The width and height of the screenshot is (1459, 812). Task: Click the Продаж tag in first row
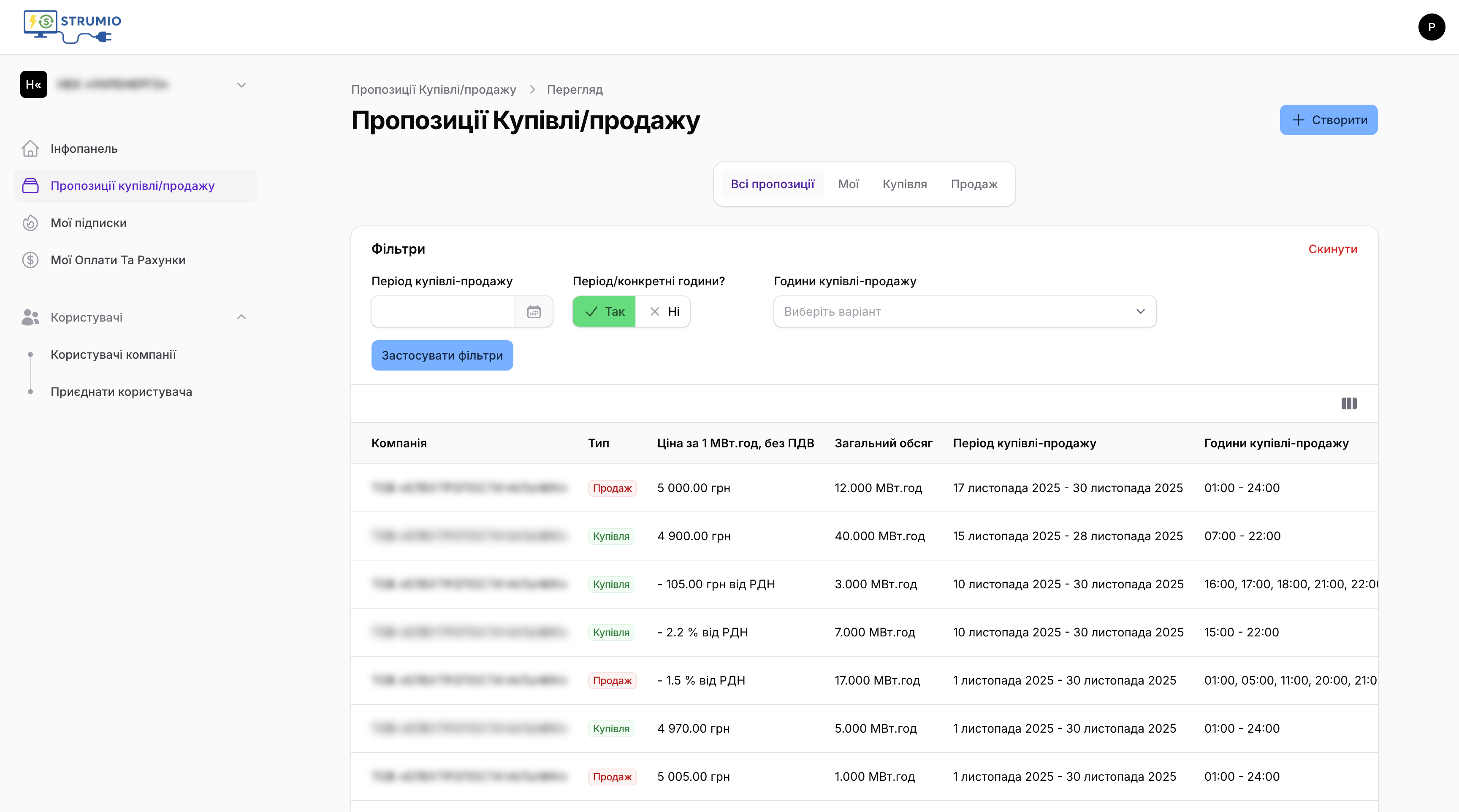612,488
